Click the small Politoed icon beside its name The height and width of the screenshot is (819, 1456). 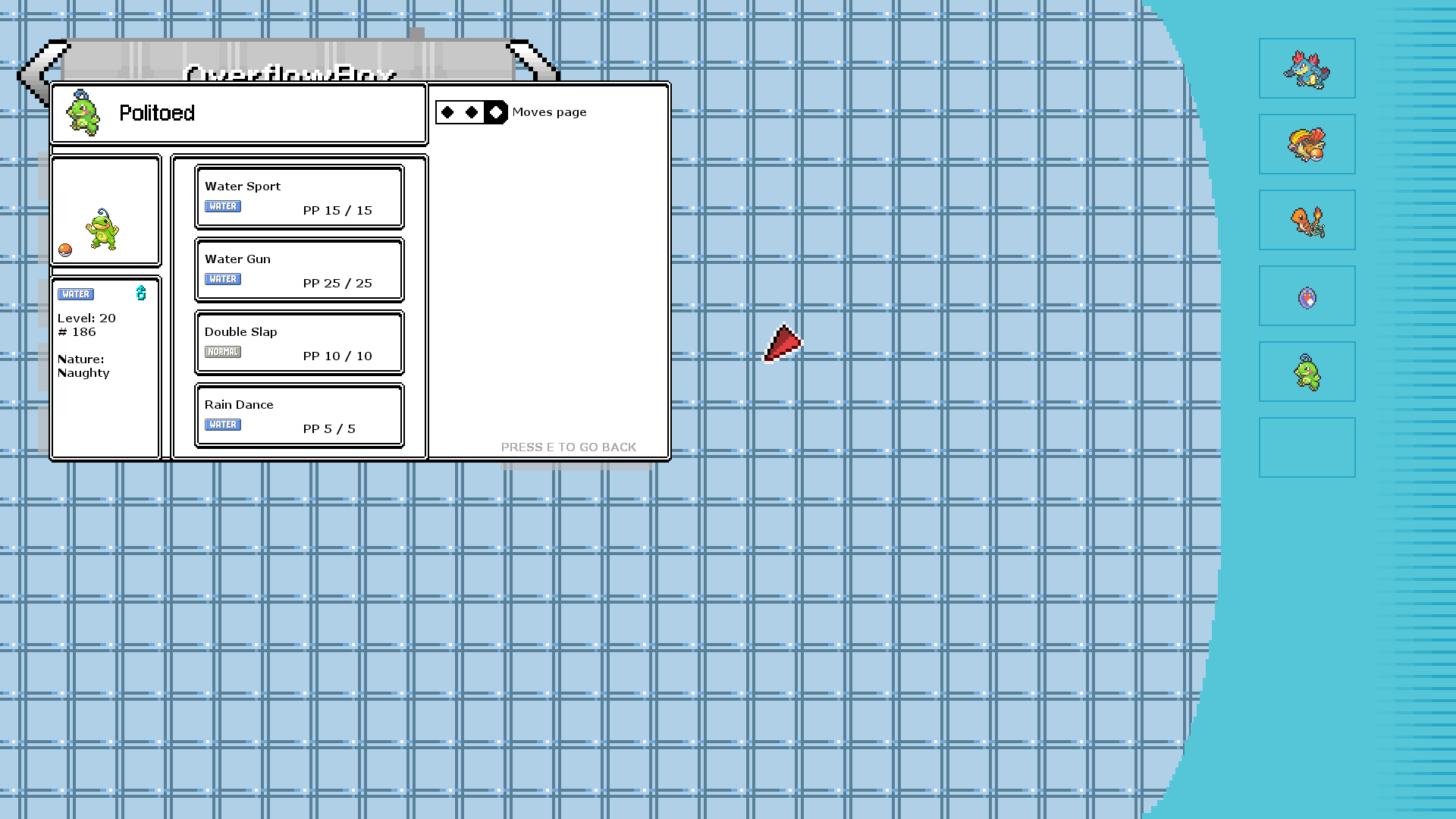click(x=83, y=113)
